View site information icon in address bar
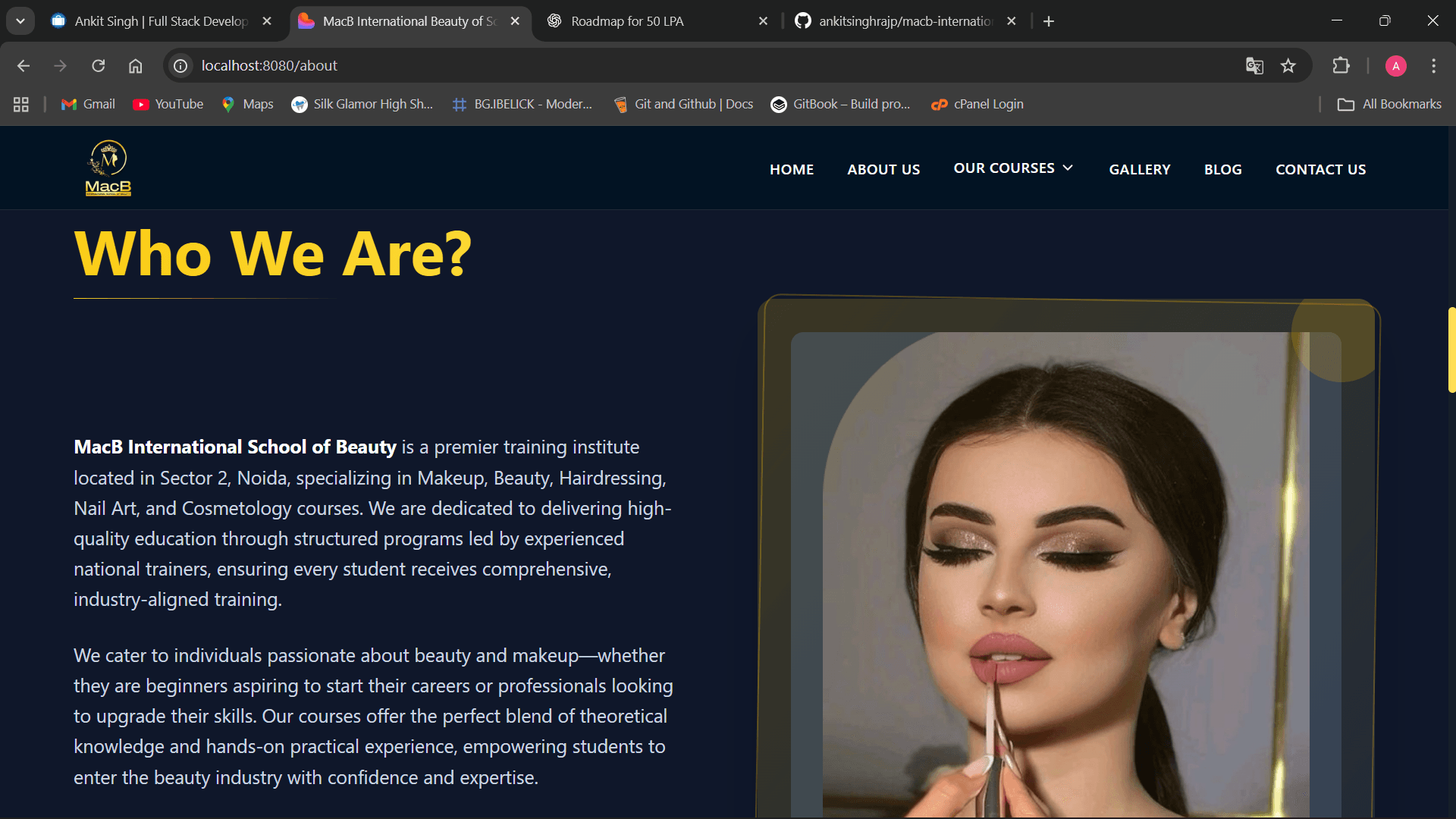The width and height of the screenshot is (1456, 819). [x=180, y=66]
